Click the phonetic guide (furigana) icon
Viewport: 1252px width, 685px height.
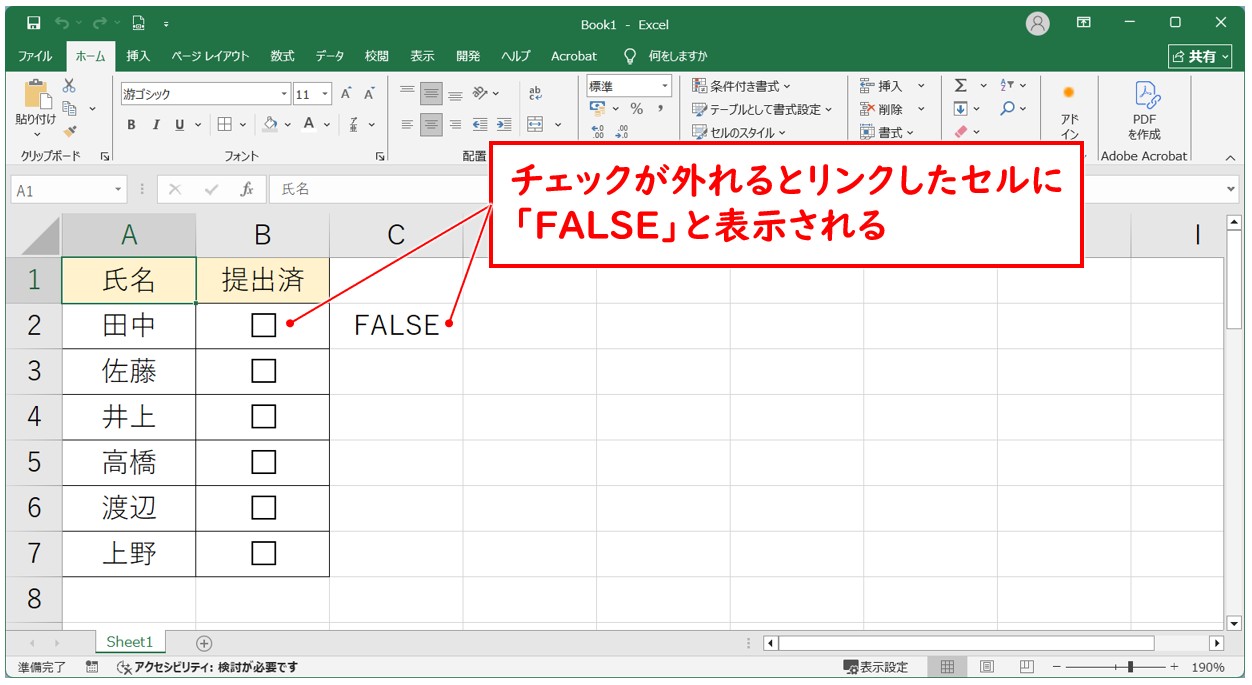(355, 125)
